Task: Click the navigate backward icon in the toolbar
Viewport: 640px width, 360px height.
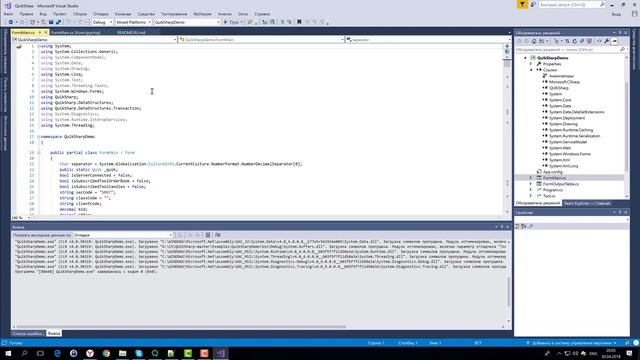Action: pyautogui.click(x=11, y=22)
